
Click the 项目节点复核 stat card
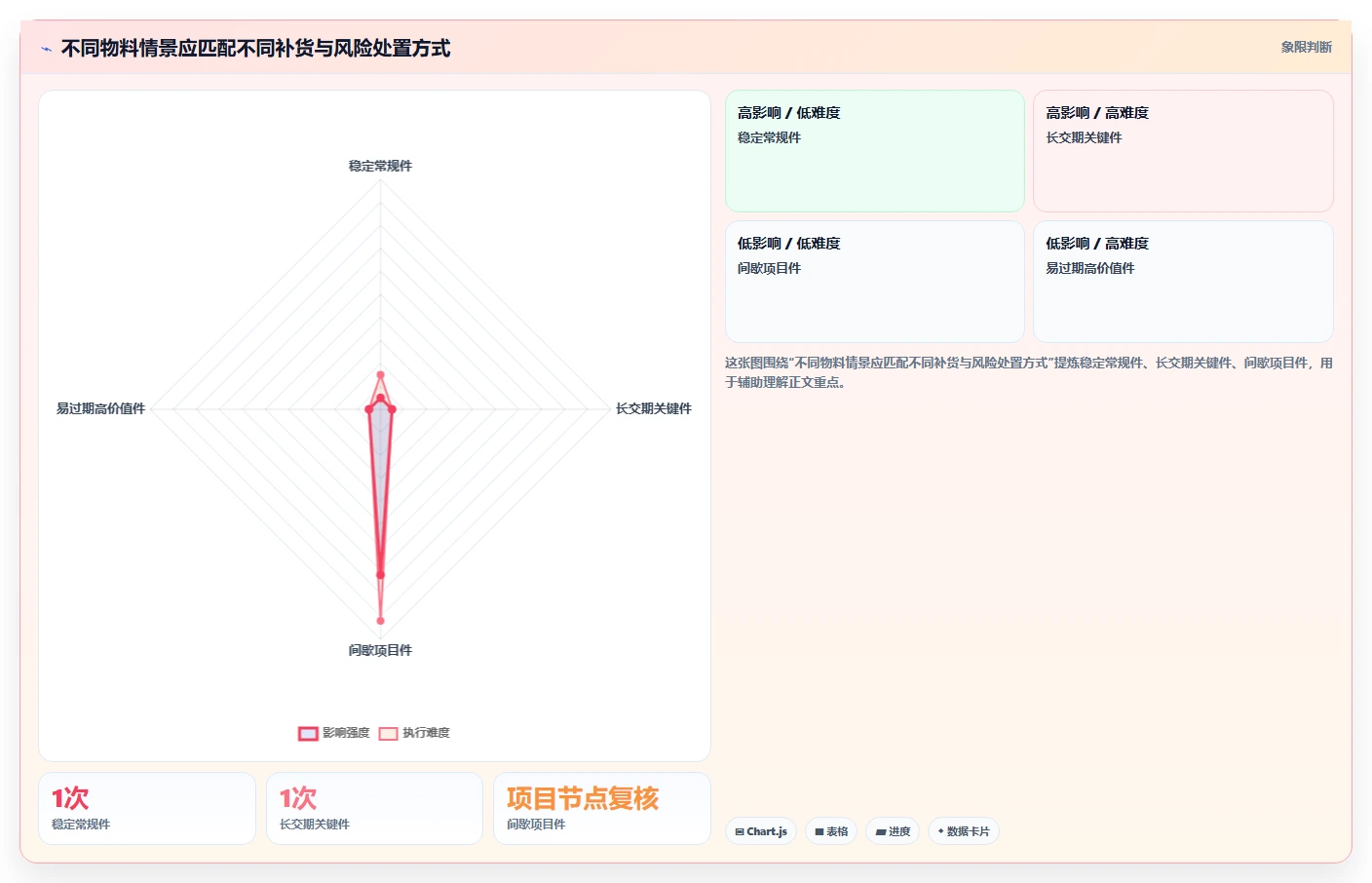pos(602,808)
